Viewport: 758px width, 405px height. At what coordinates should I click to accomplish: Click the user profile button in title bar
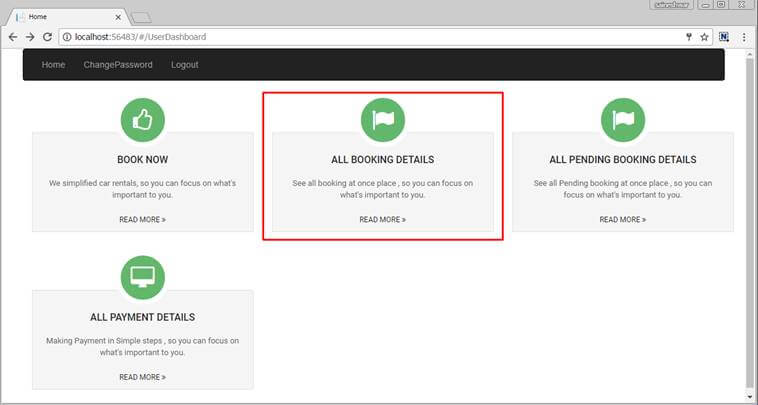click(671, 5)
